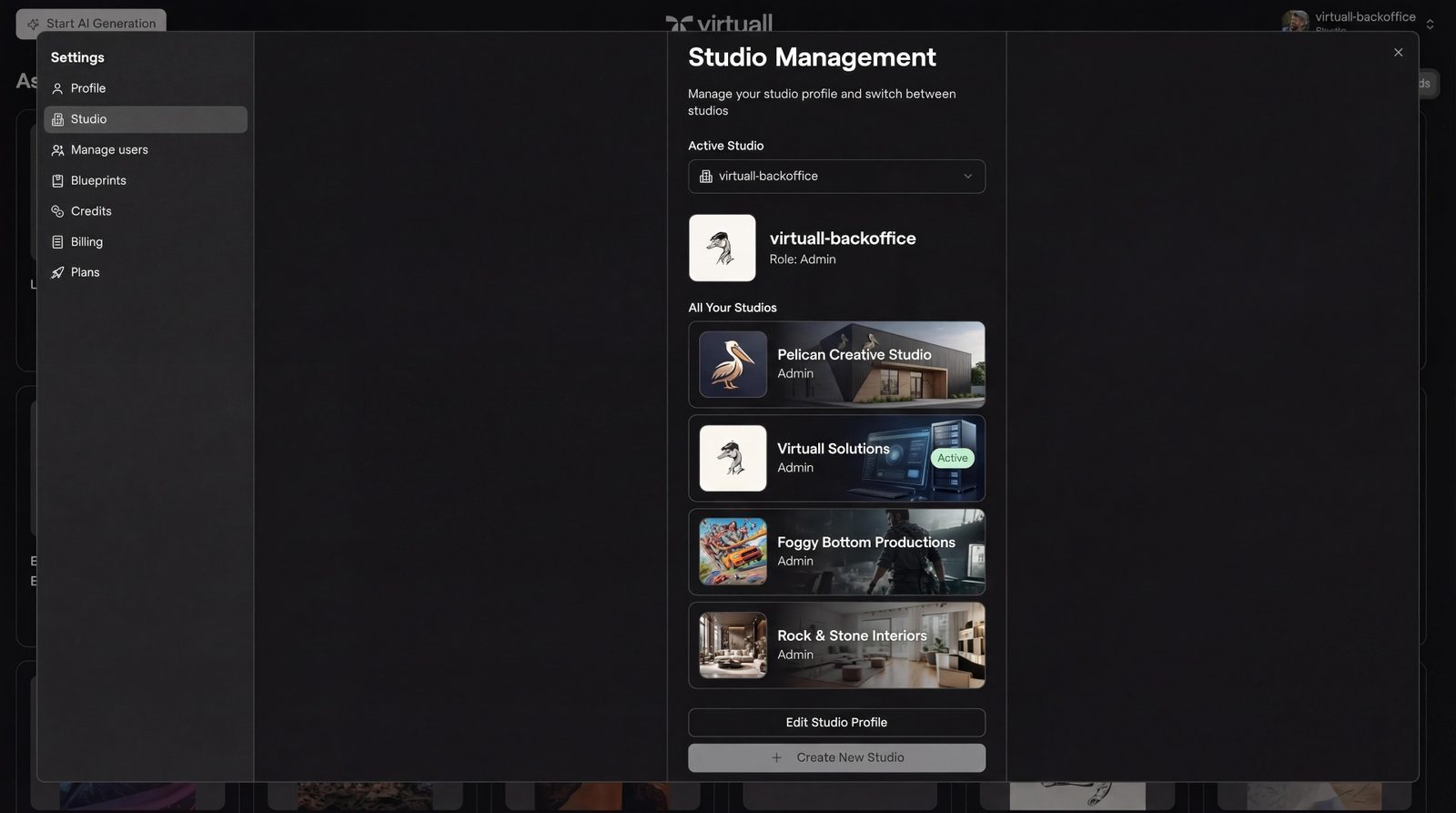Click the 'Active Studio' label
Image resolution: width=1456 pixels, height=813 pixels.
click(725, 146)
